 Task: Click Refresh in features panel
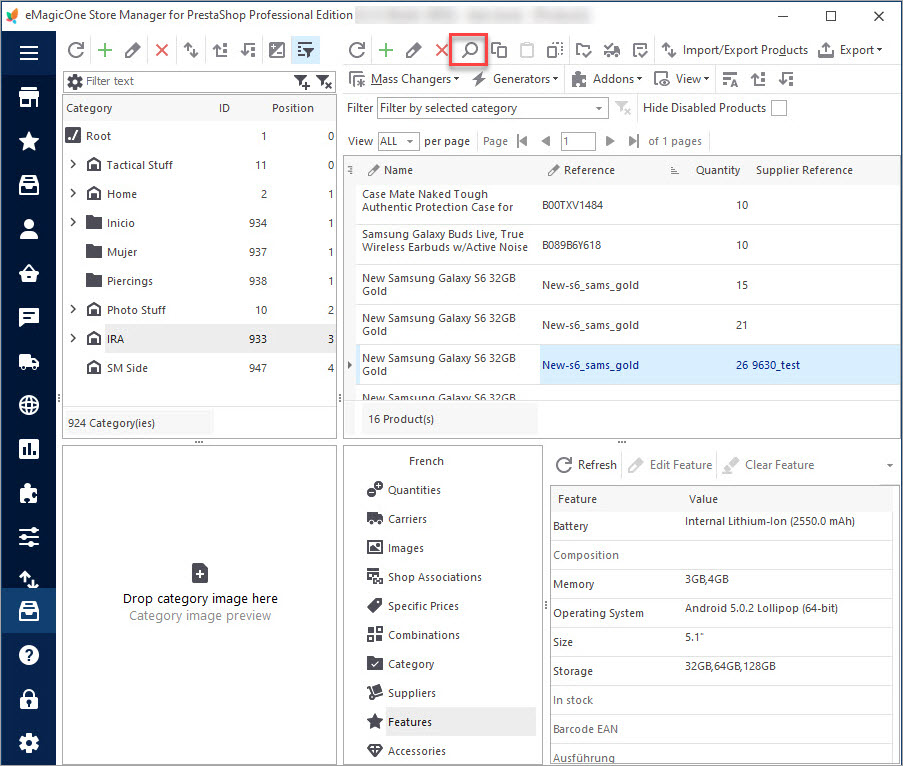pos(586,465)
